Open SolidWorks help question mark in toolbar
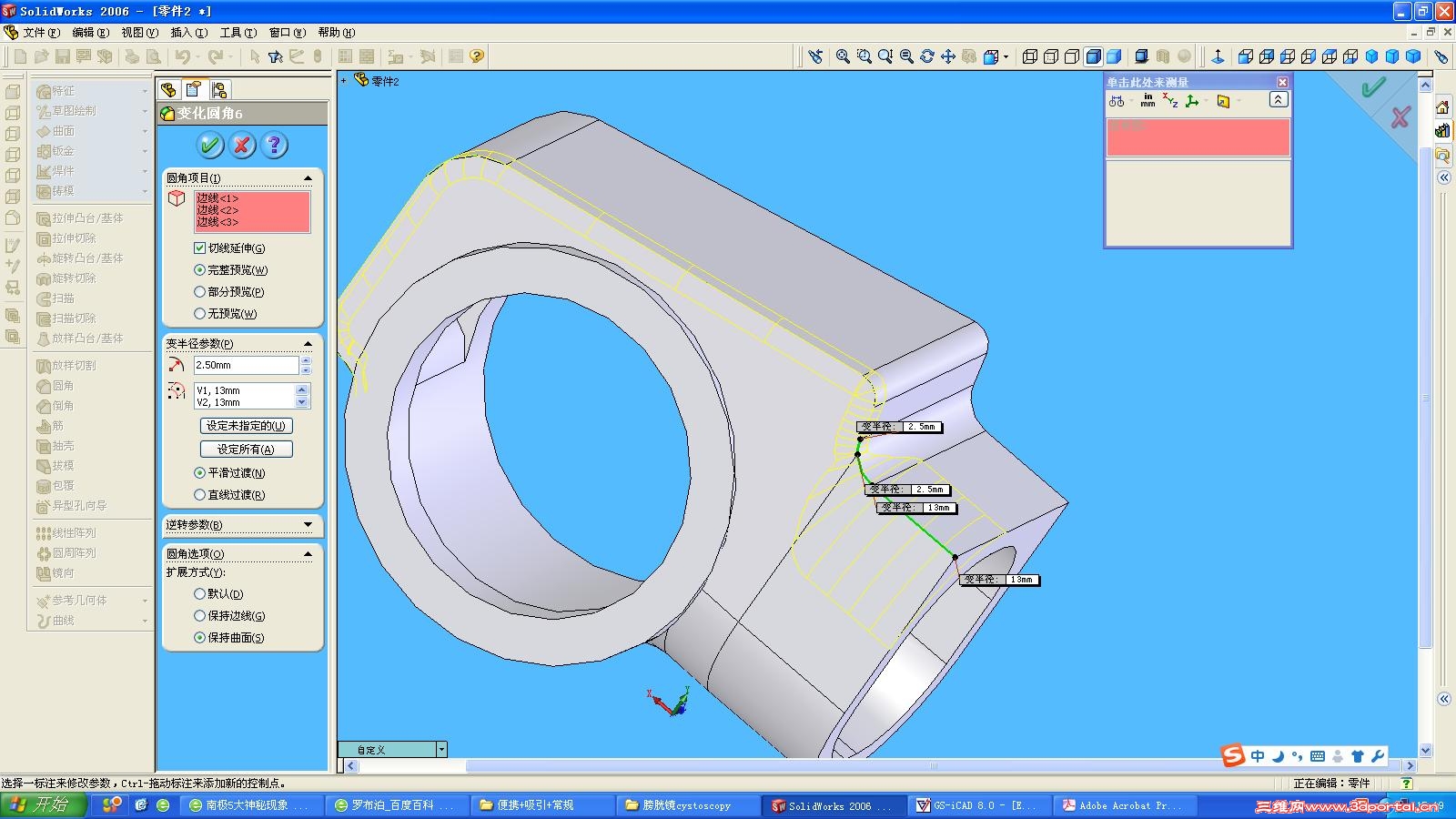The image size is (1456, 819). [477, 56]
